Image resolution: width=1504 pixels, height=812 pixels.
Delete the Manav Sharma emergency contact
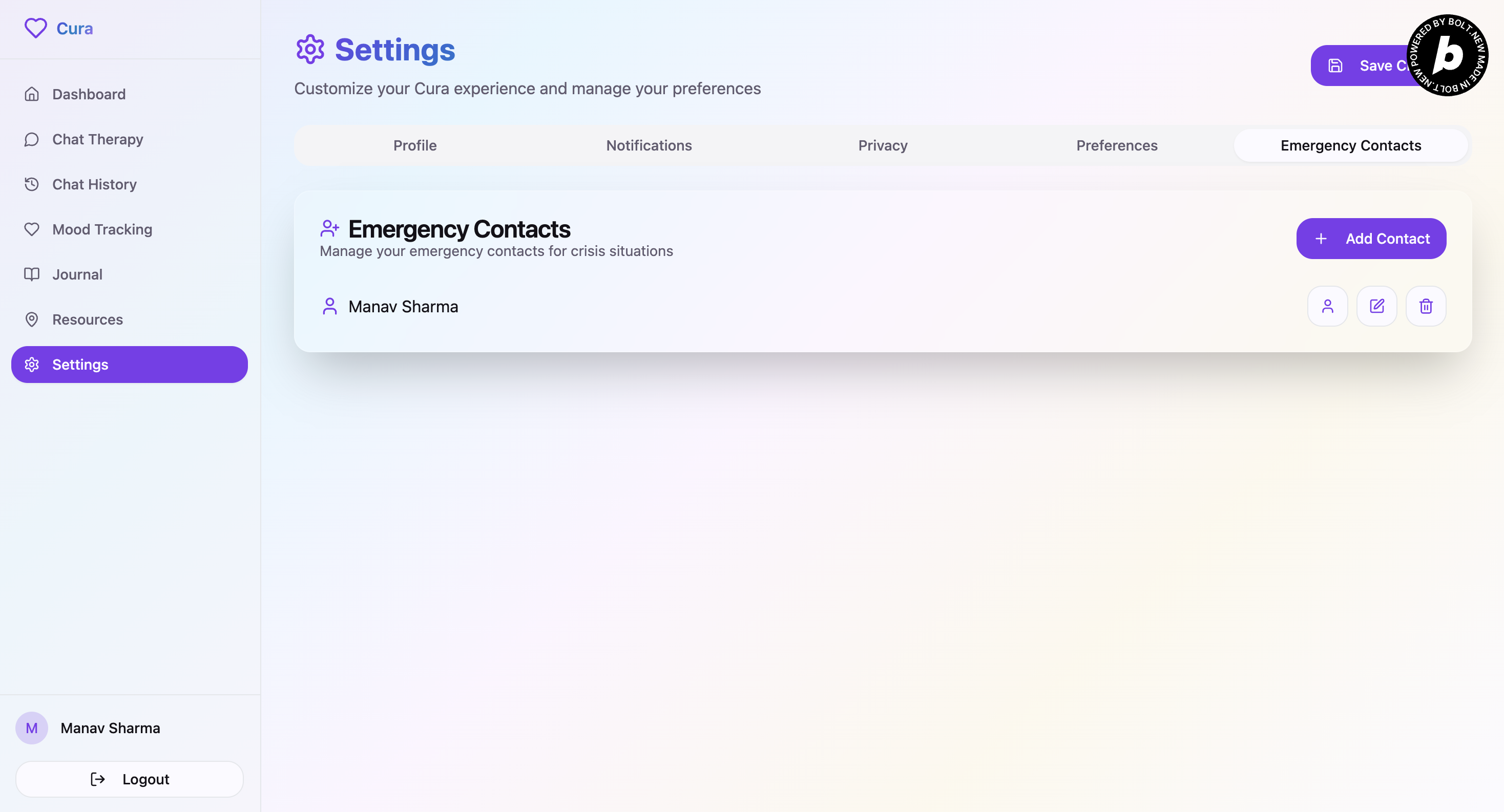[1425, 306]
